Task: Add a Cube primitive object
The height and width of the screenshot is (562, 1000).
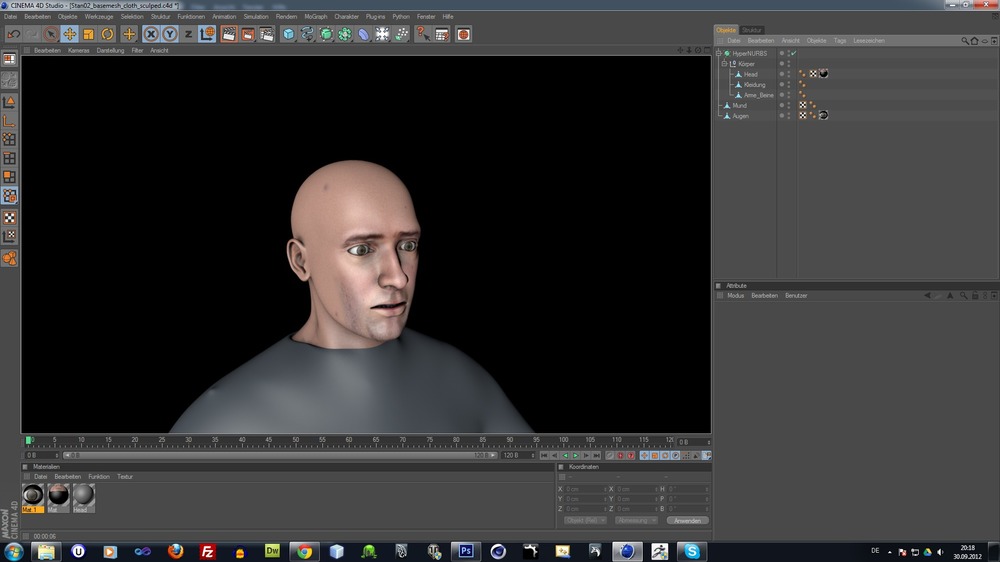Action: [x=289, y=34]
